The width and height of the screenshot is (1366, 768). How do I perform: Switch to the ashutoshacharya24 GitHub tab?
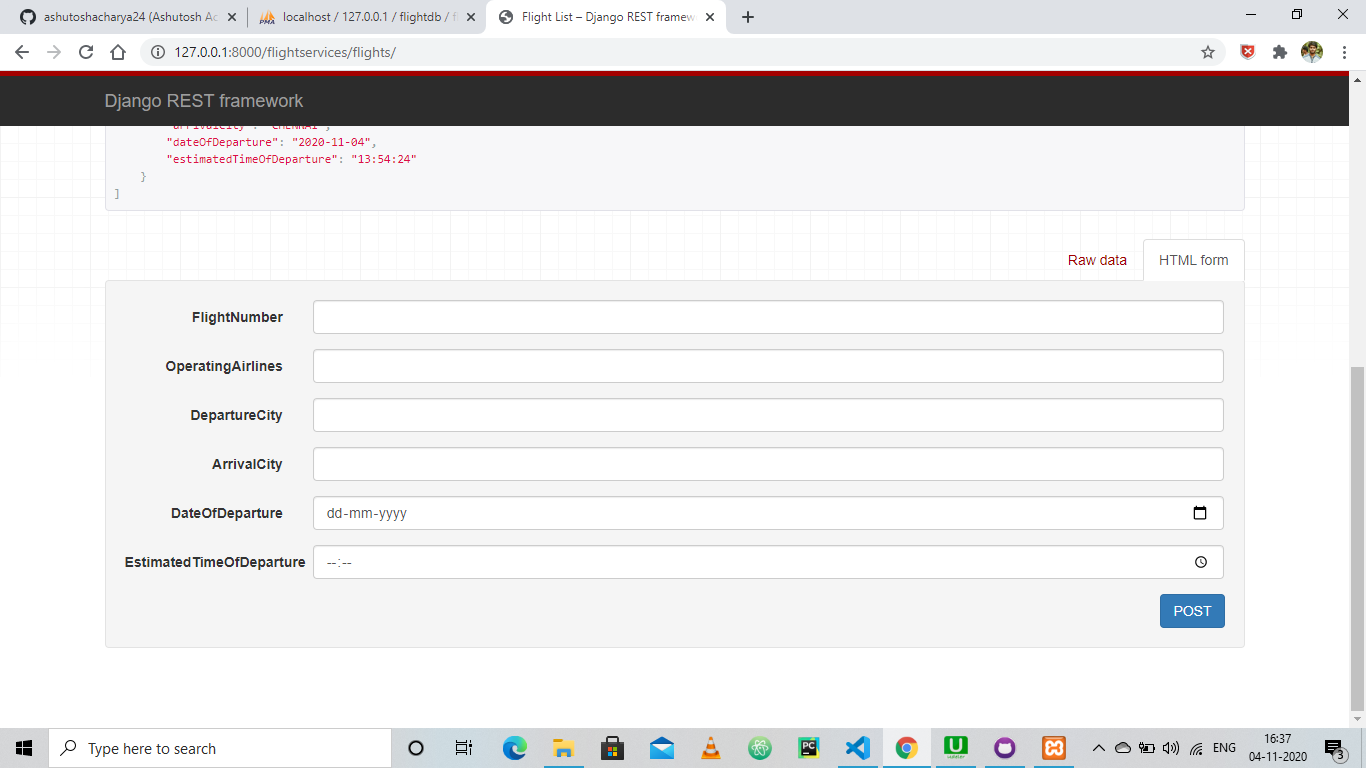(127, 17)
